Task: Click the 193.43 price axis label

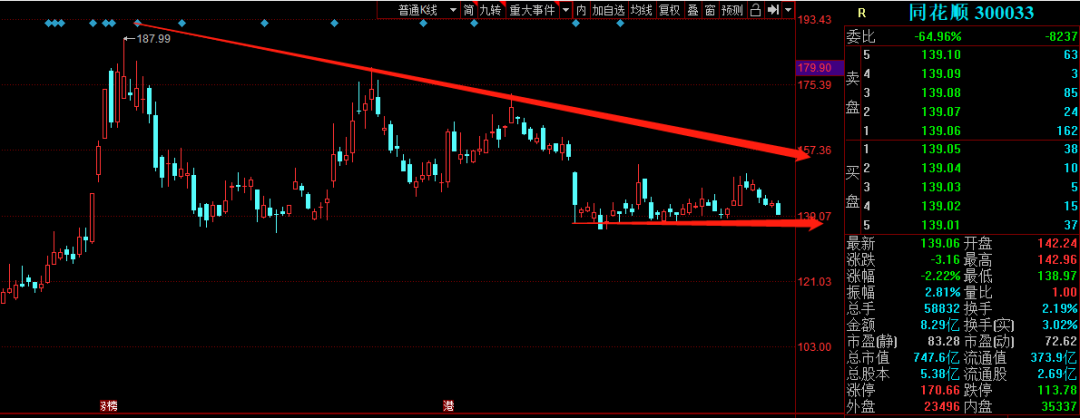Action: click(813, 20)
